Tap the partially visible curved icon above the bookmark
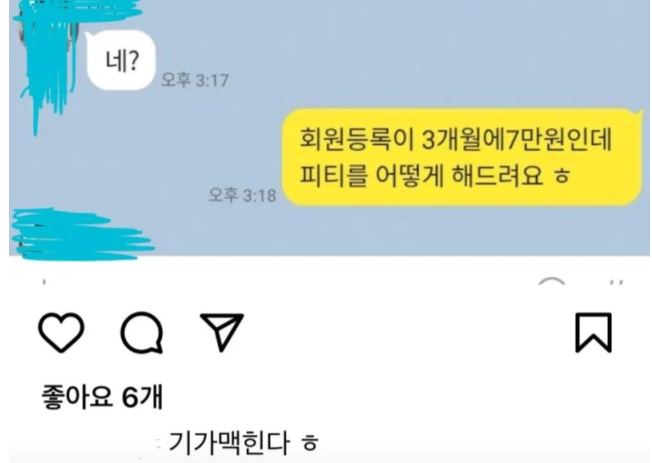The image size is (652, 463). [x=551, y=280]
